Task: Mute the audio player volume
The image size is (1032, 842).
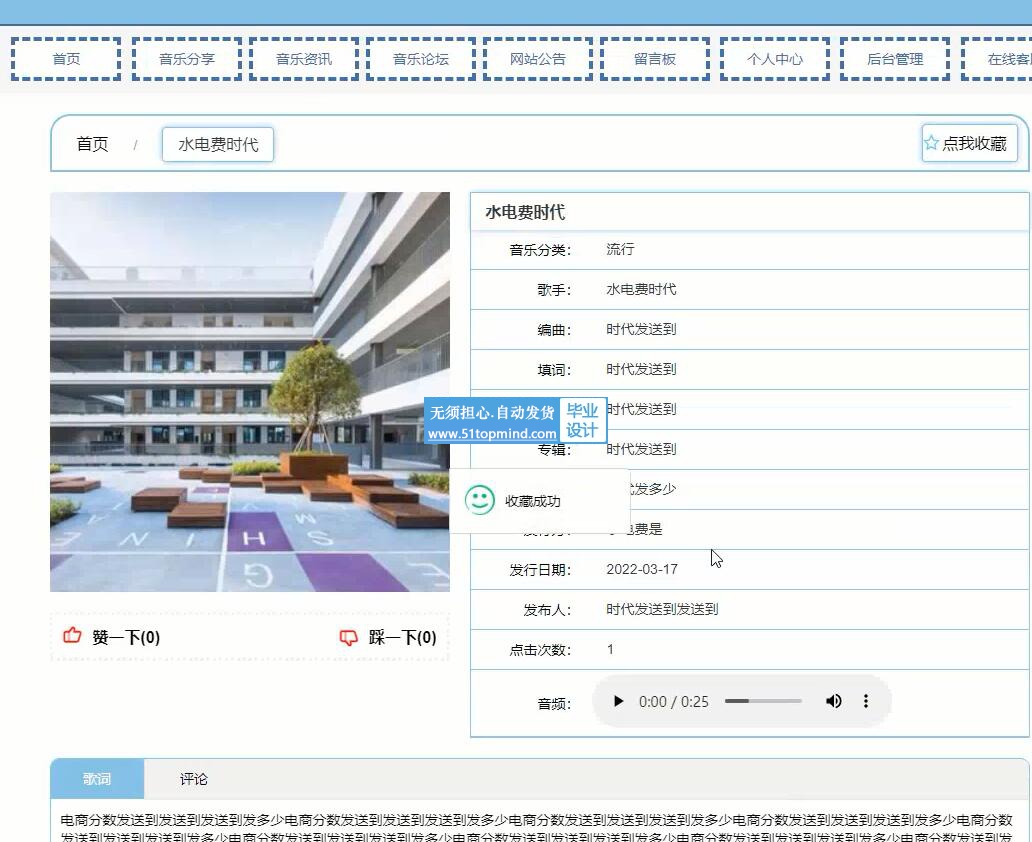Action: click(833, 701)
